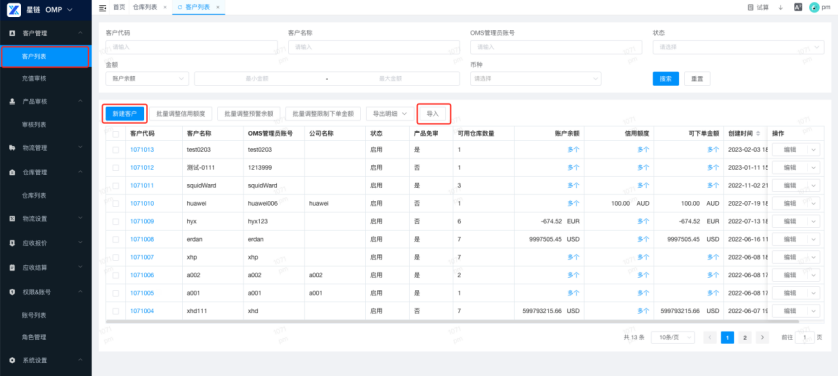Focus the 客户代码 input field
The width and height of the screenshot is (838, 376).
191,47
